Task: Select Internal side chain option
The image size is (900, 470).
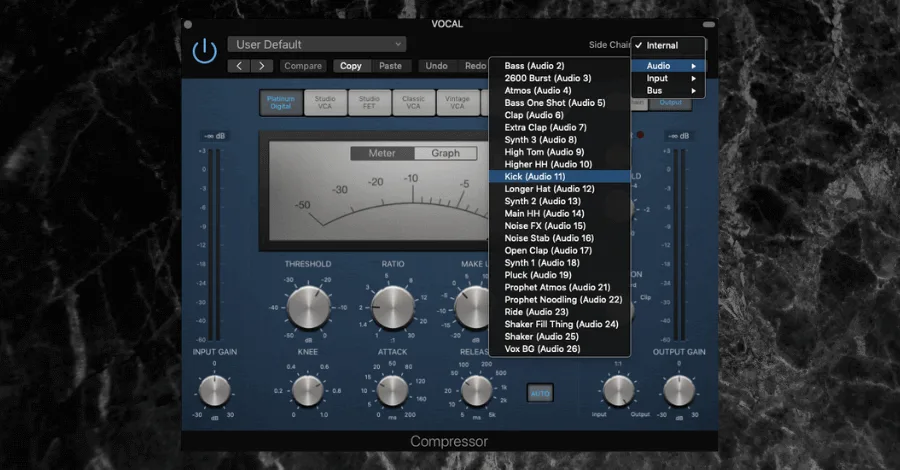Action: (668, 45)
